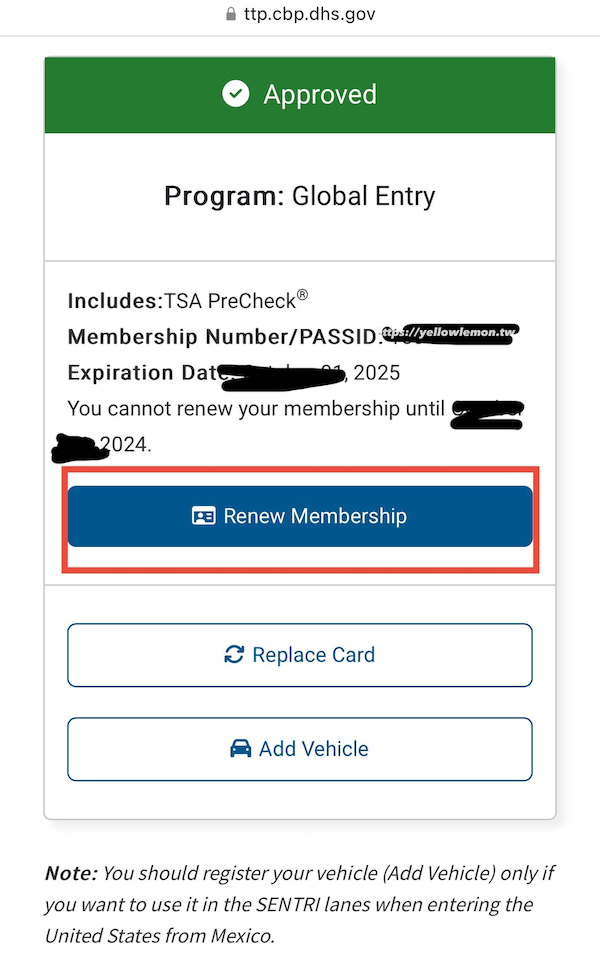The width and height of the screenshot is (600, 978).
Task: Click the ID card icon on Renew Membership
Action: point(204,516)
